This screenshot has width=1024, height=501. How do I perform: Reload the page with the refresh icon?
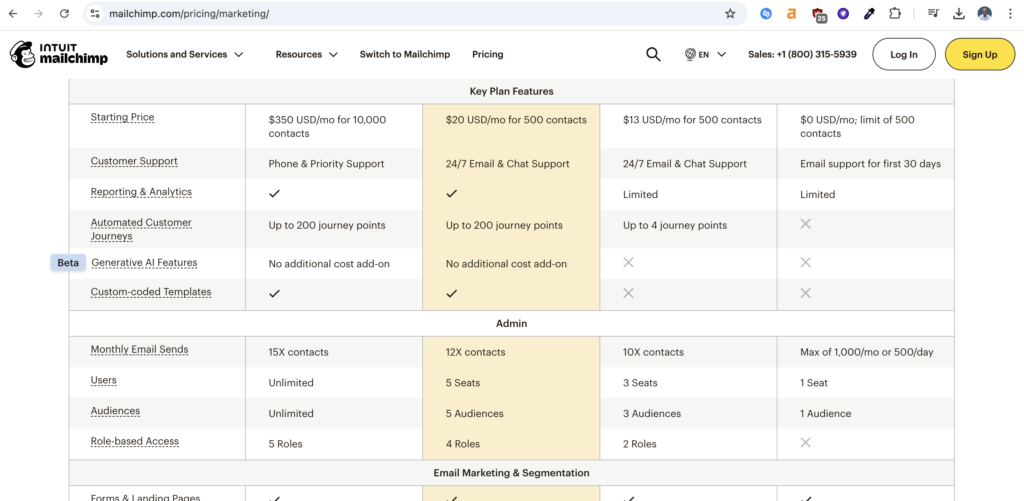pos(64,14)
